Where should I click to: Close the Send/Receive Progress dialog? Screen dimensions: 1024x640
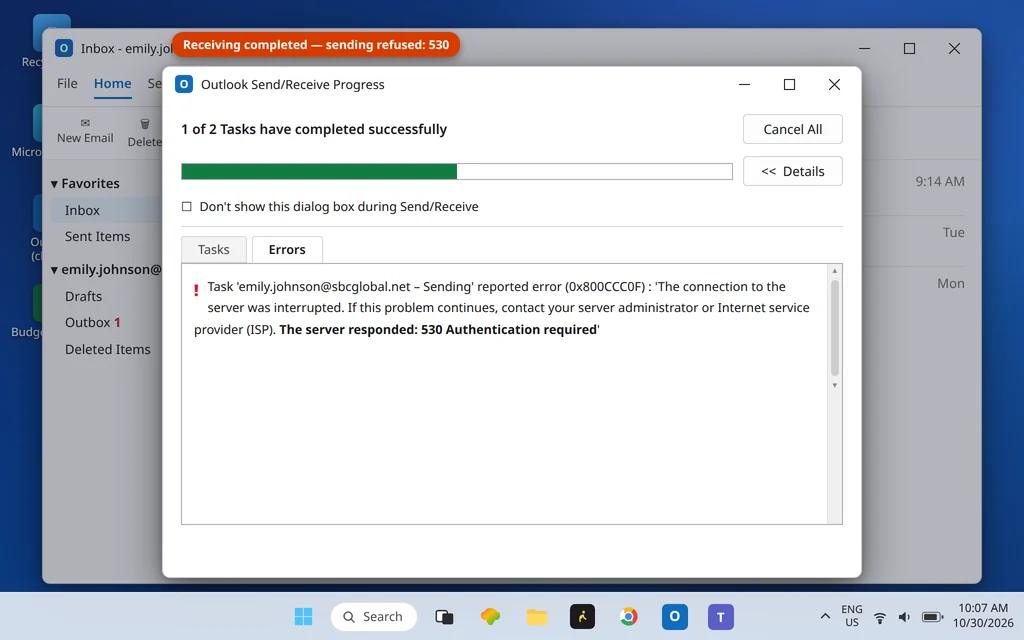click(834, 84)
